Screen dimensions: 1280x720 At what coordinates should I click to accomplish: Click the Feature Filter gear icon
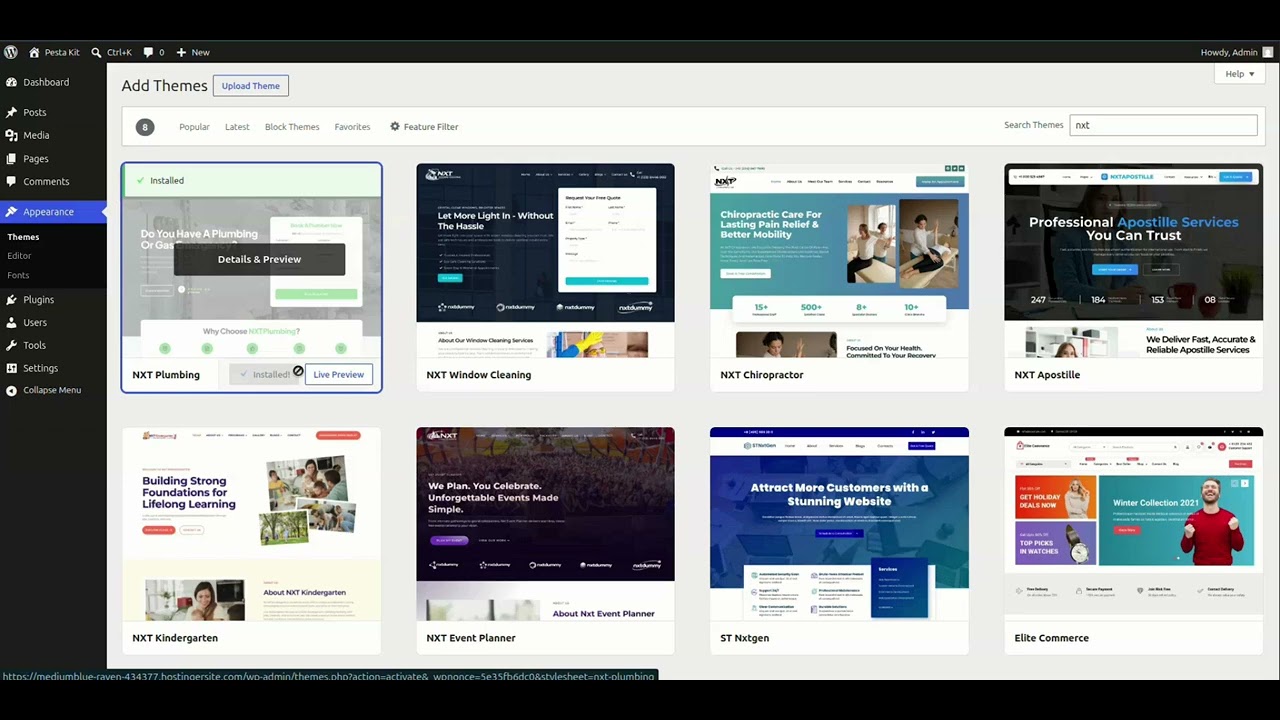(x=395, y=126)
